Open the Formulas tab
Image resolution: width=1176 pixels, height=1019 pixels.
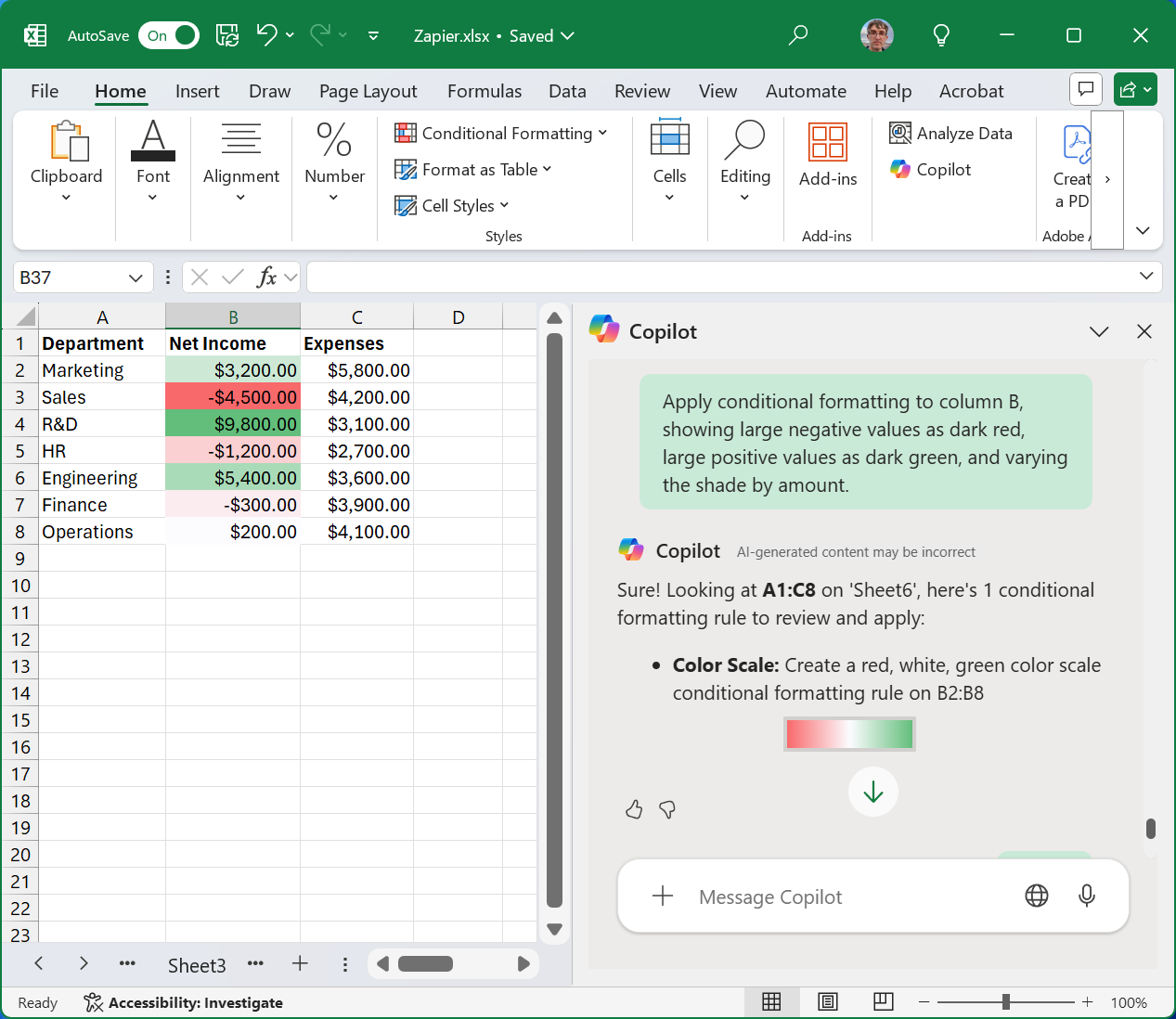click(485, 91)
